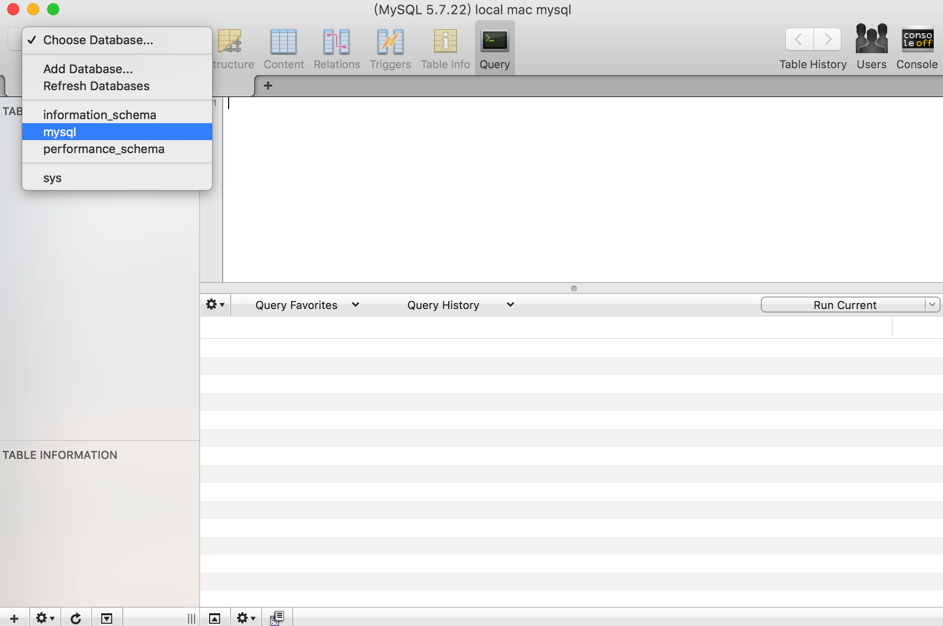Zoom the window with green button

pos(53,9)
